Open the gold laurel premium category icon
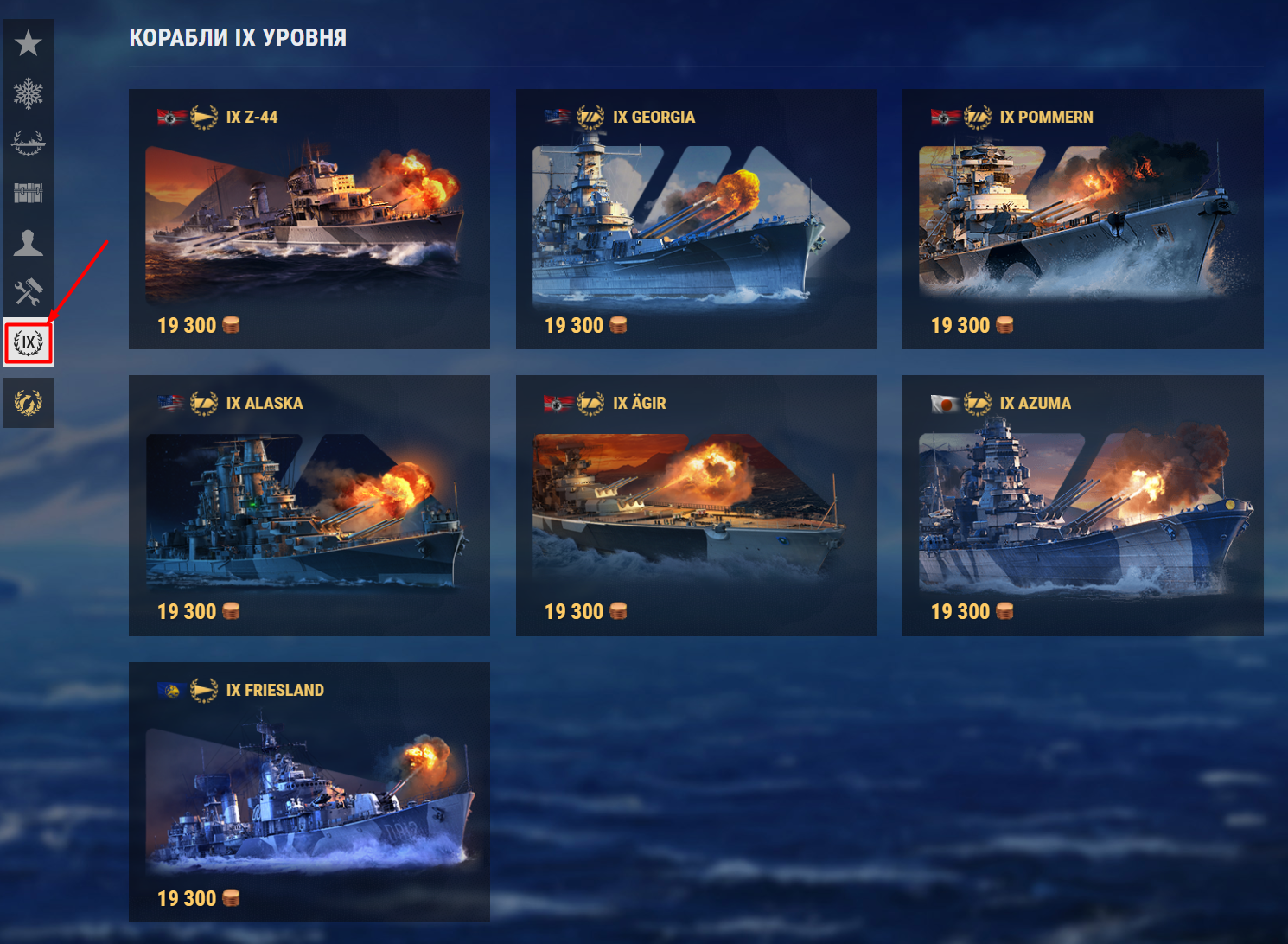 coord(29,403)
